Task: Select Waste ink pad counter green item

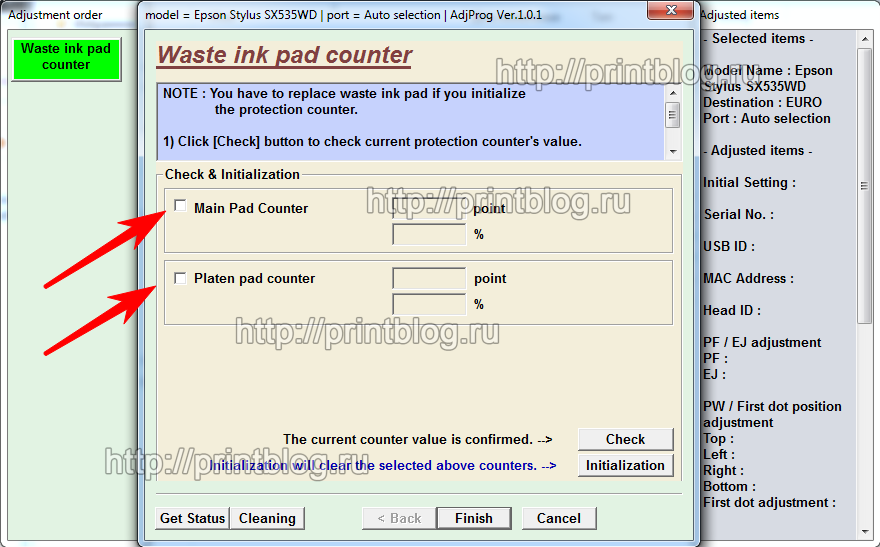Action: click(66, 59)
